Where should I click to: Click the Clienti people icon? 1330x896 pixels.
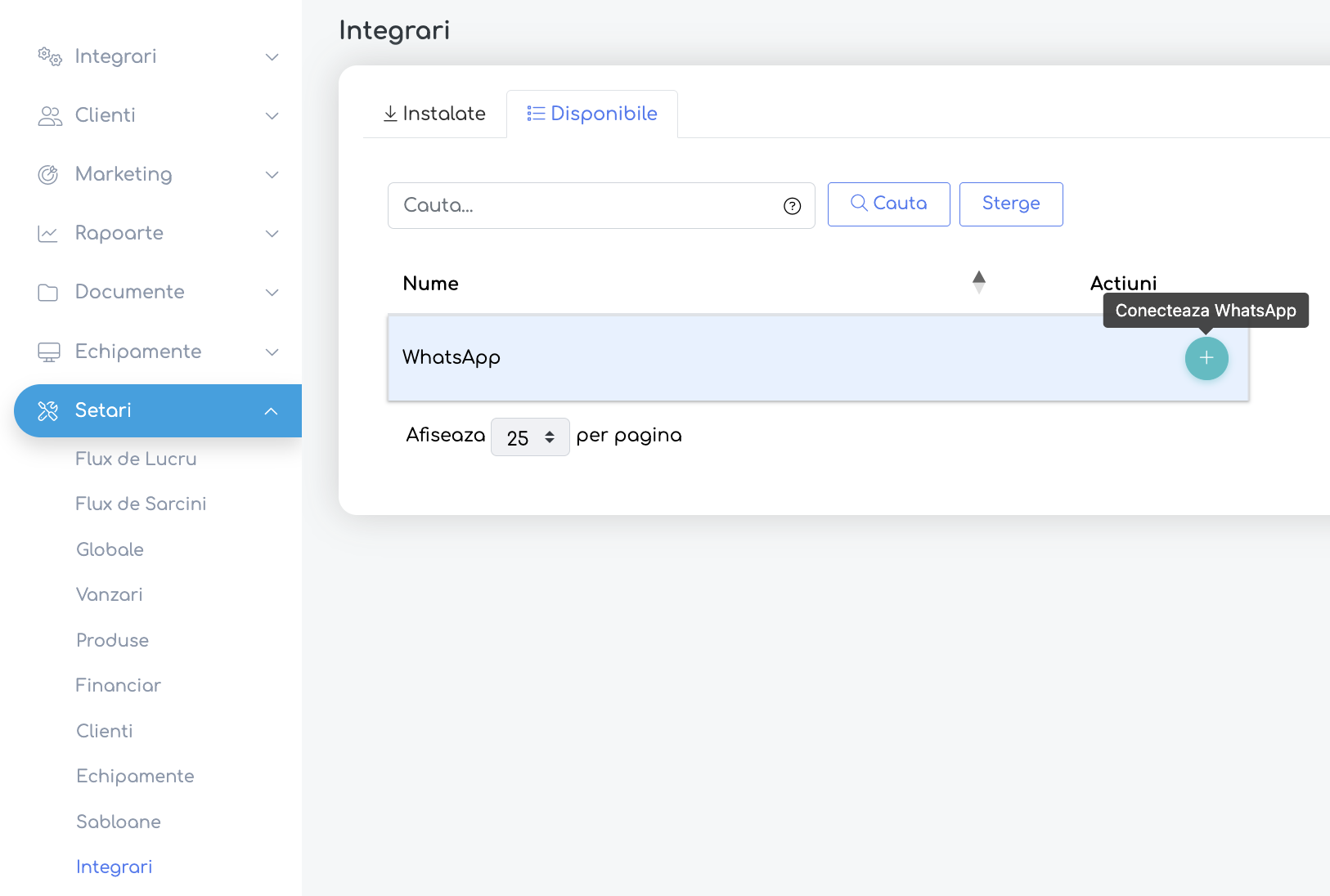coord(50,116)
